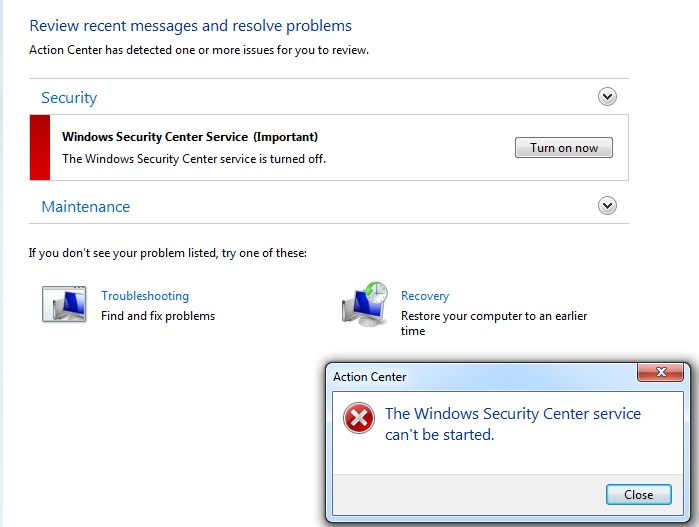Image resolution: width=699 pixels, height=527 pixels.
Task: Select the Windows Security Center Service message title
Action: click(190, 136)
